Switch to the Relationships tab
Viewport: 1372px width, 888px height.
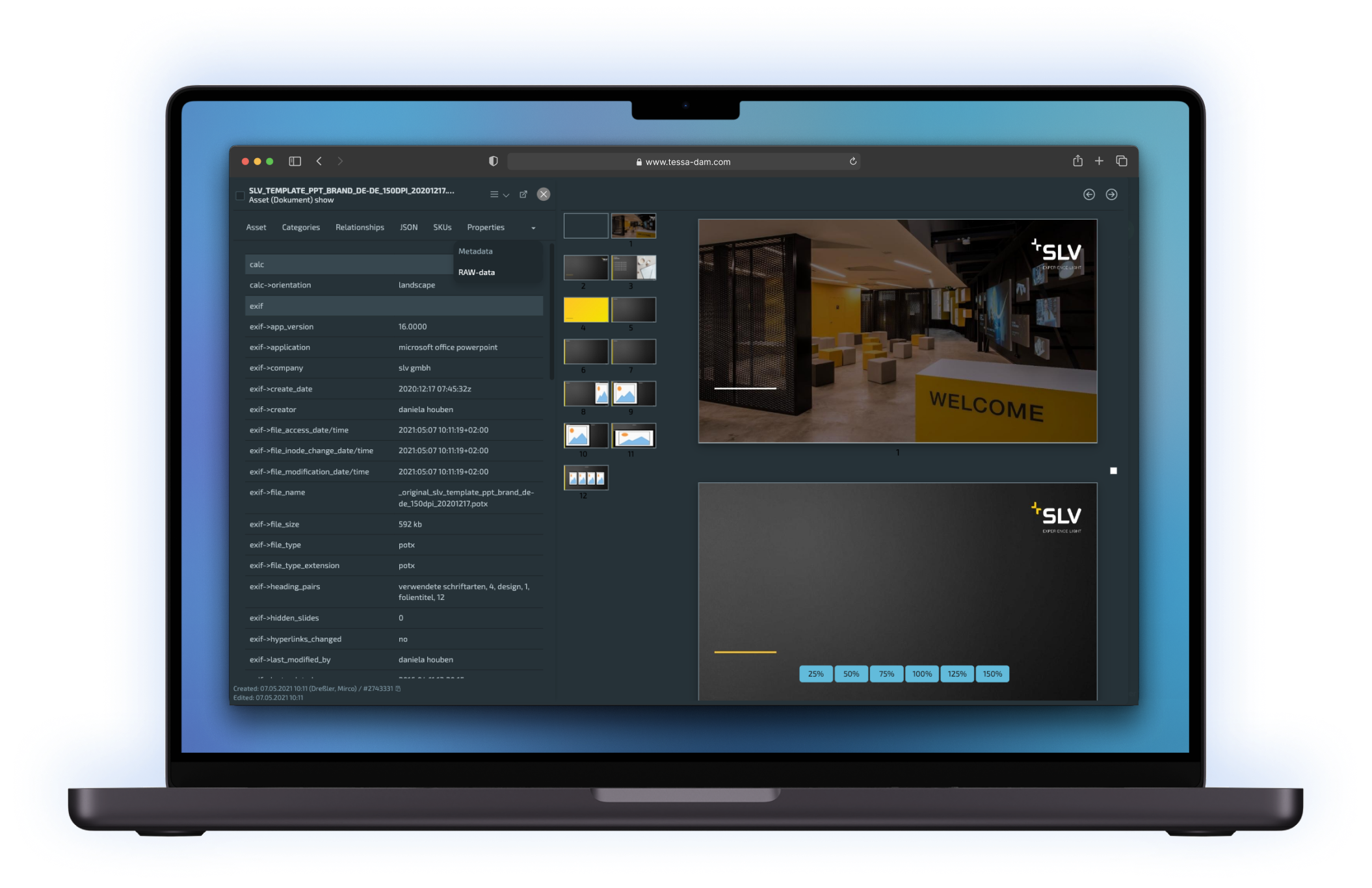(359, 227)
